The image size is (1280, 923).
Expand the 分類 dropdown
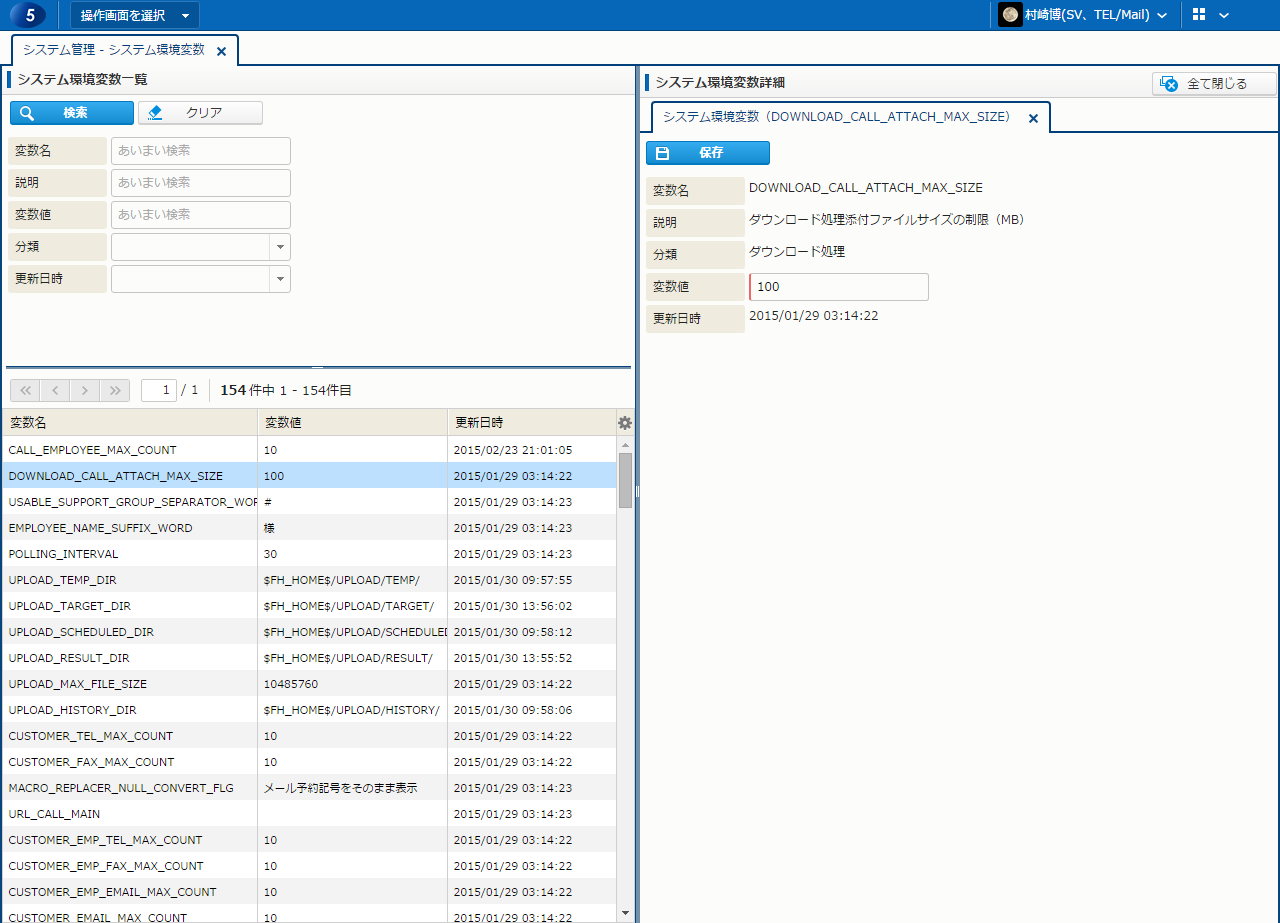point(280,247)
